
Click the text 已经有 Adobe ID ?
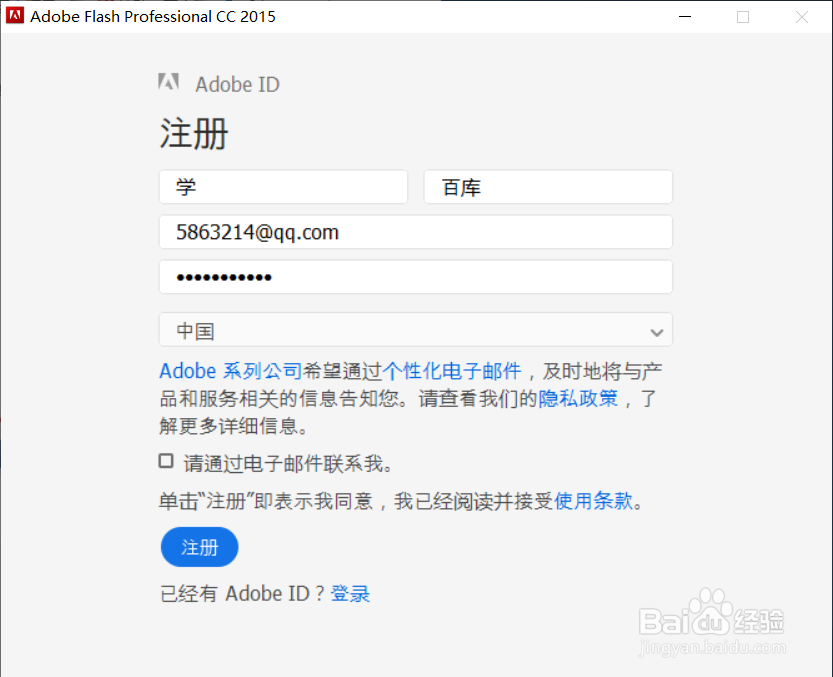coord(242,594)
